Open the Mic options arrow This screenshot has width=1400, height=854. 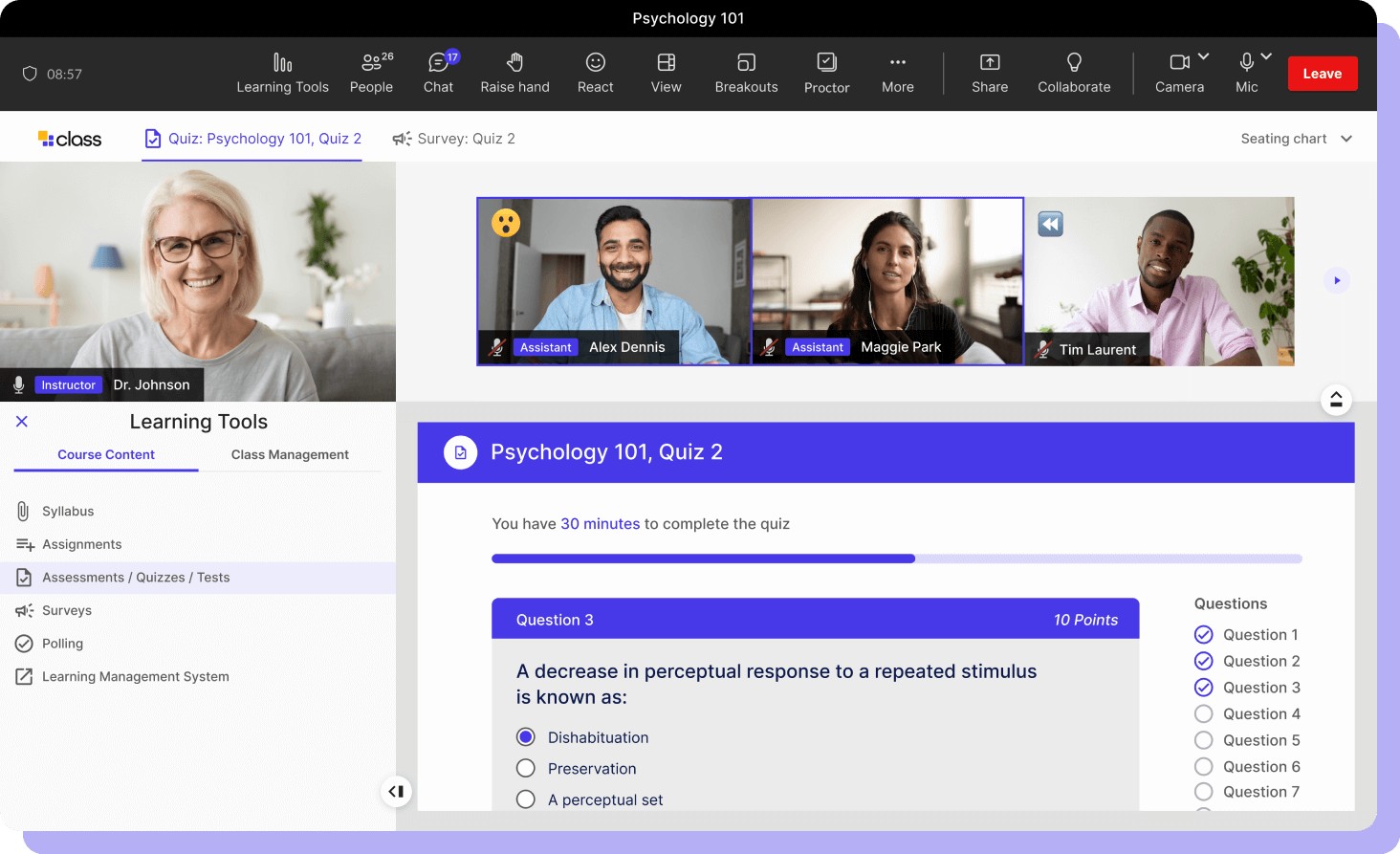[1266, 57]
